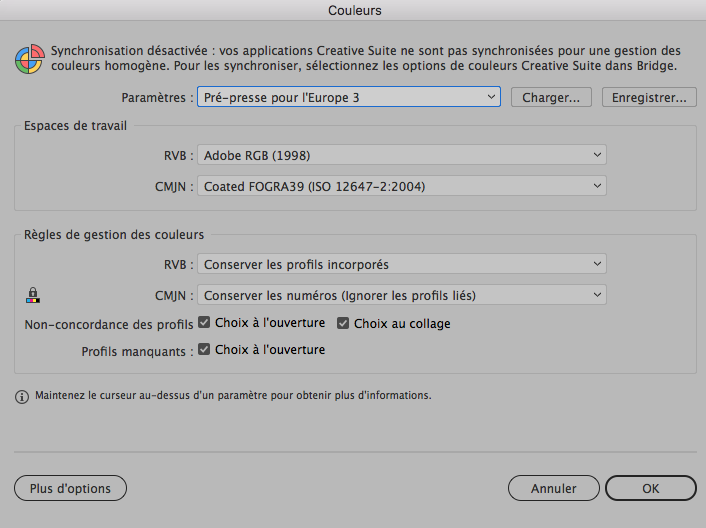706x528 pixels.
Task: Uncheck the Choix au collage checkbox
Action: pos(343,323)
